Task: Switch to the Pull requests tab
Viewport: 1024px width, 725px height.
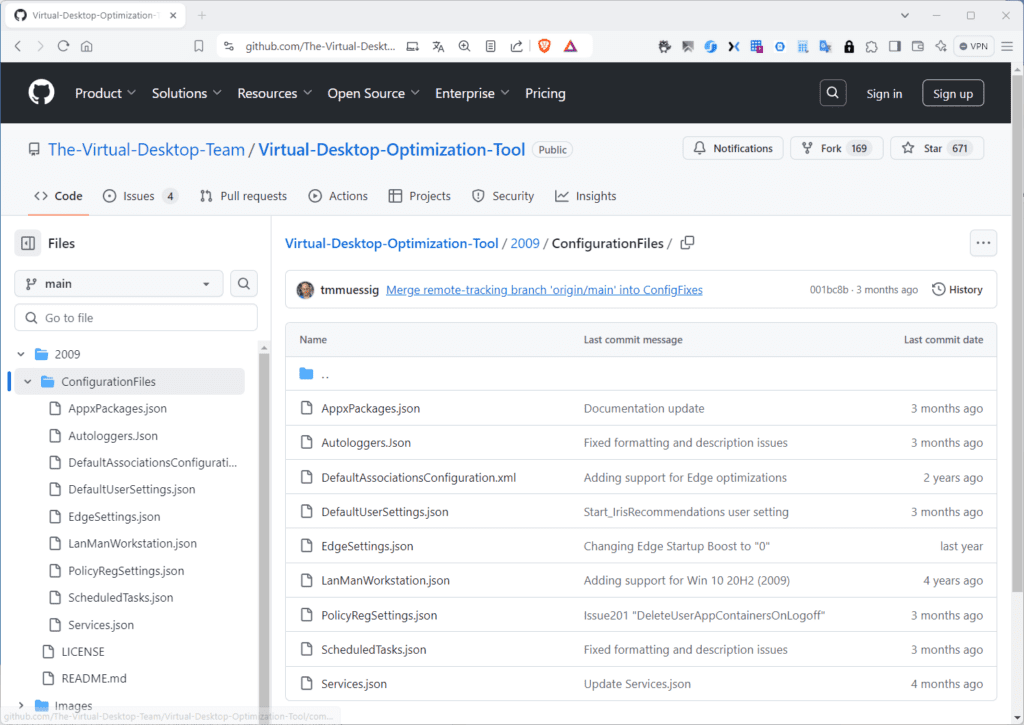Action: click(x=244, y=196)
